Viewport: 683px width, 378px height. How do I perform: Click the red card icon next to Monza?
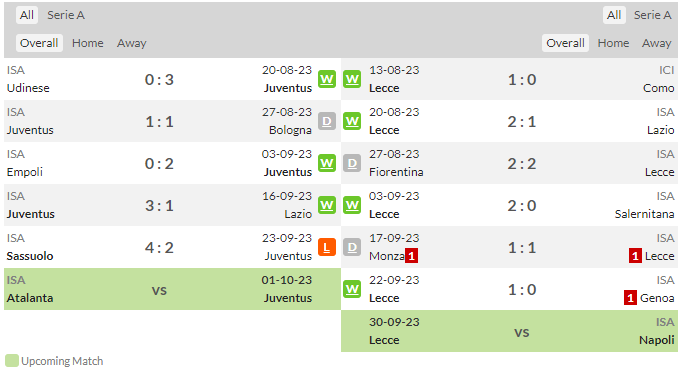[412, 256]
